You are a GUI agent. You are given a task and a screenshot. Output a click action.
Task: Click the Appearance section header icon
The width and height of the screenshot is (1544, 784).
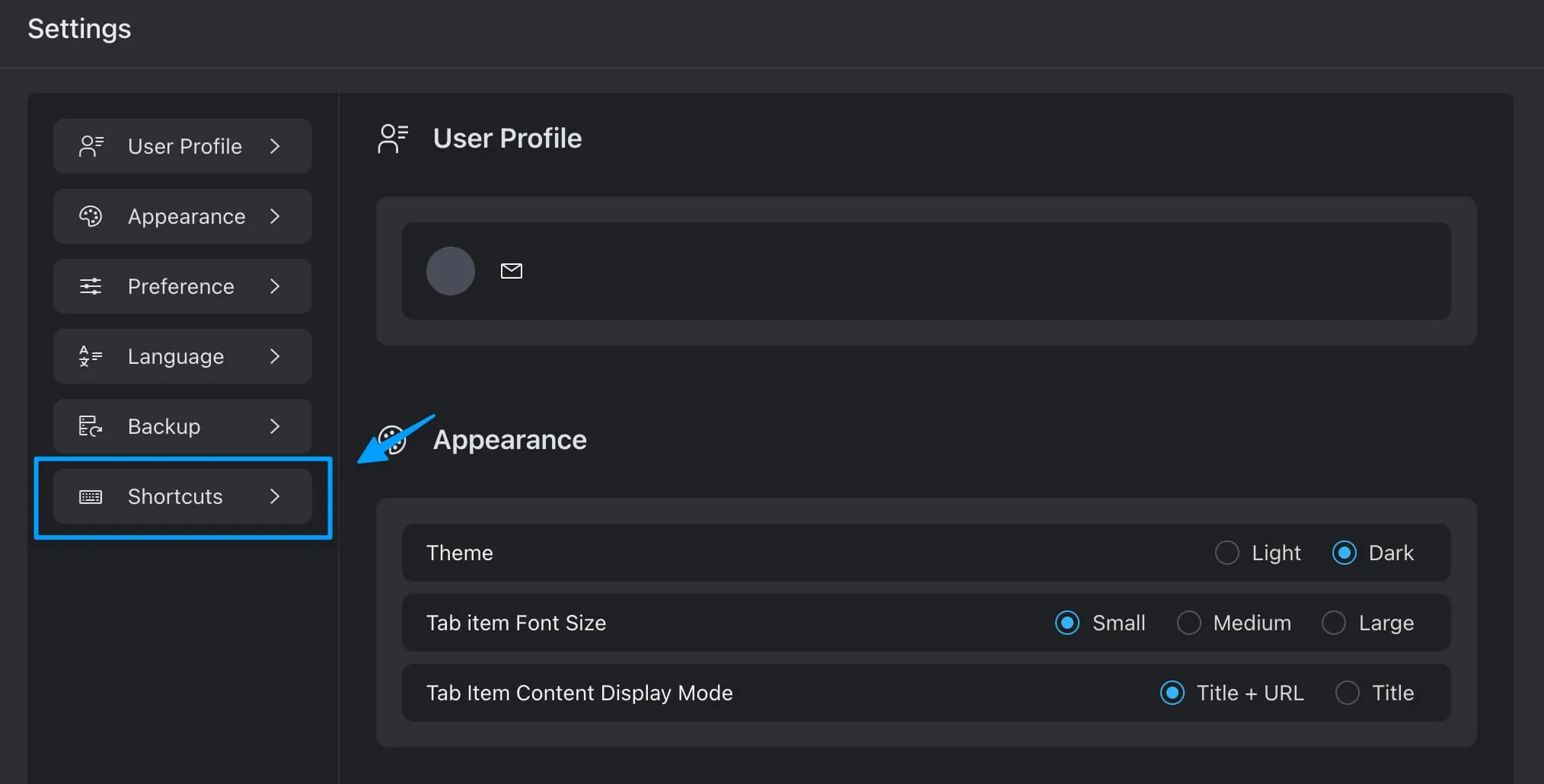pos(392,439)
